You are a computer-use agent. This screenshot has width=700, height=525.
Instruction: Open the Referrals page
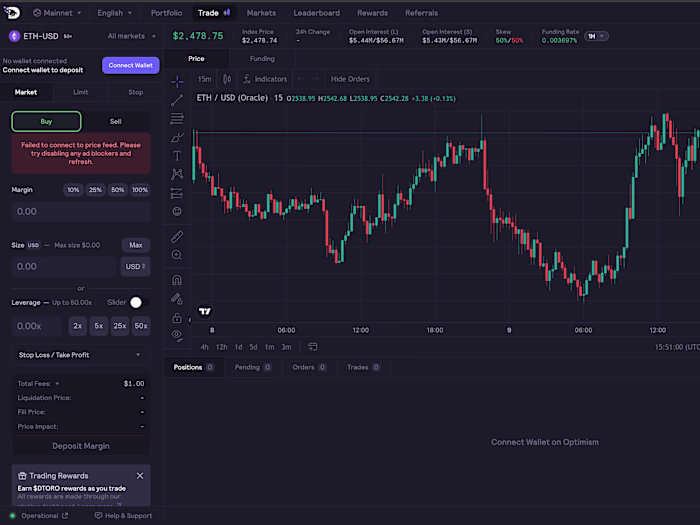pos(421,13)
